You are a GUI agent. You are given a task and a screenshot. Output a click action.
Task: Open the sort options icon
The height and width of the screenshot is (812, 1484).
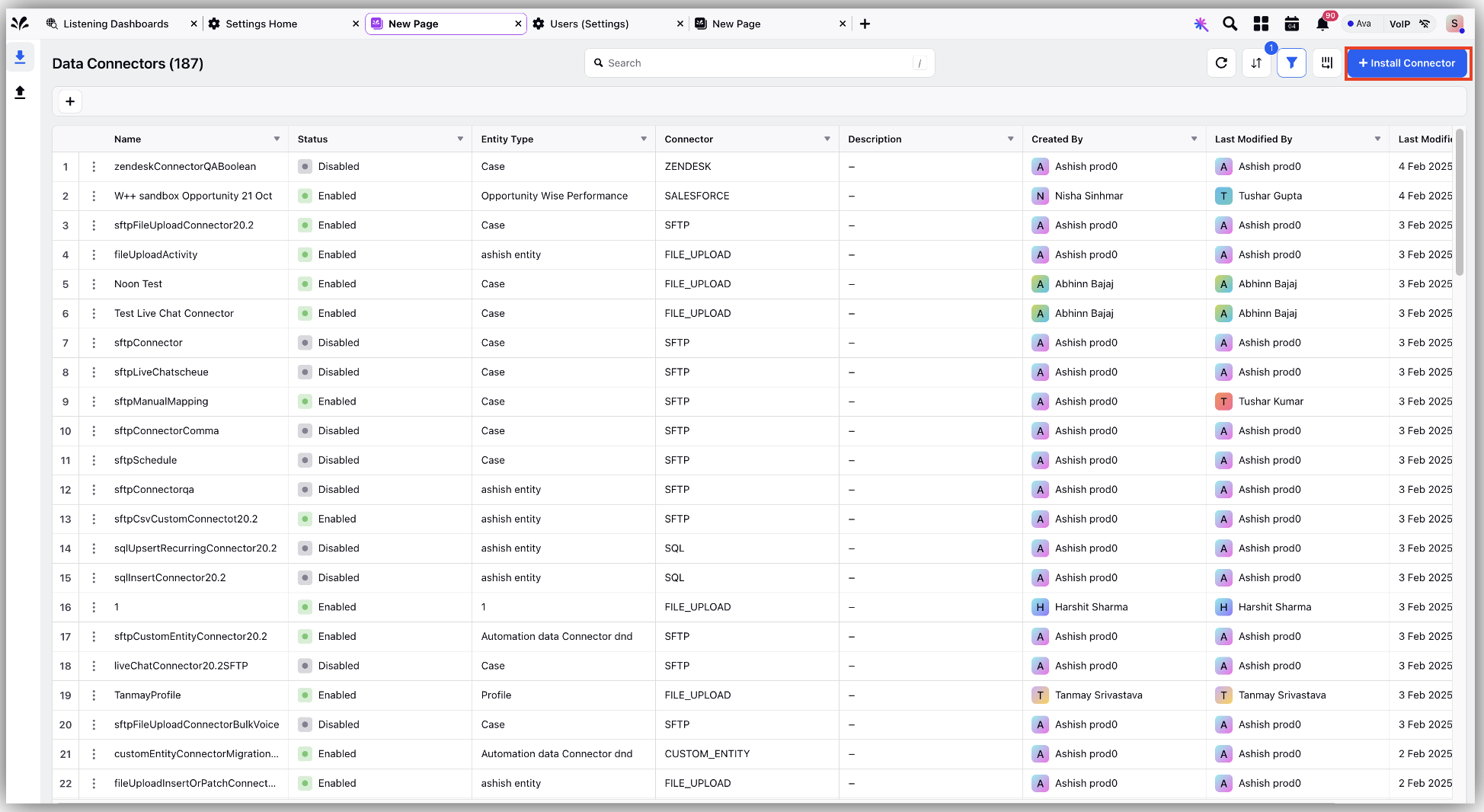click(x=1256, y=63)
